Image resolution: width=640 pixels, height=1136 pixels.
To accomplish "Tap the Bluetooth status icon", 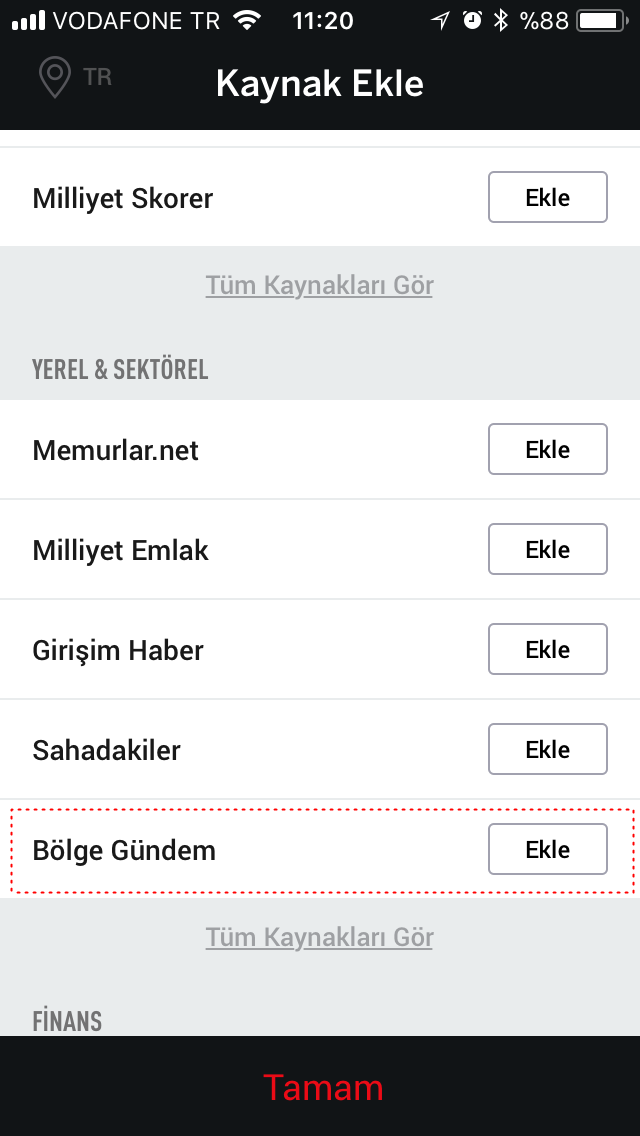I will coord(501,20).
